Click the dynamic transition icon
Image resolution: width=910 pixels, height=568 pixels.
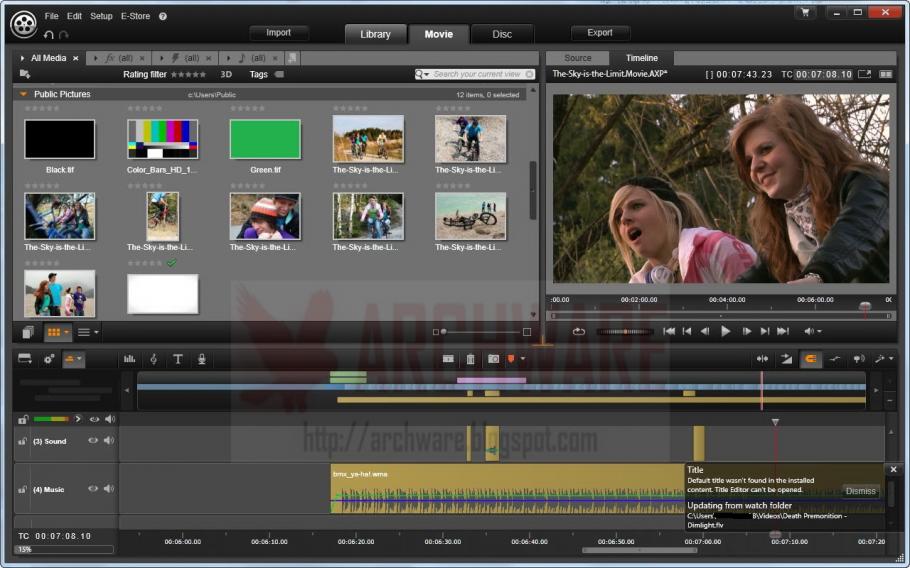click(x=786, y=359)
